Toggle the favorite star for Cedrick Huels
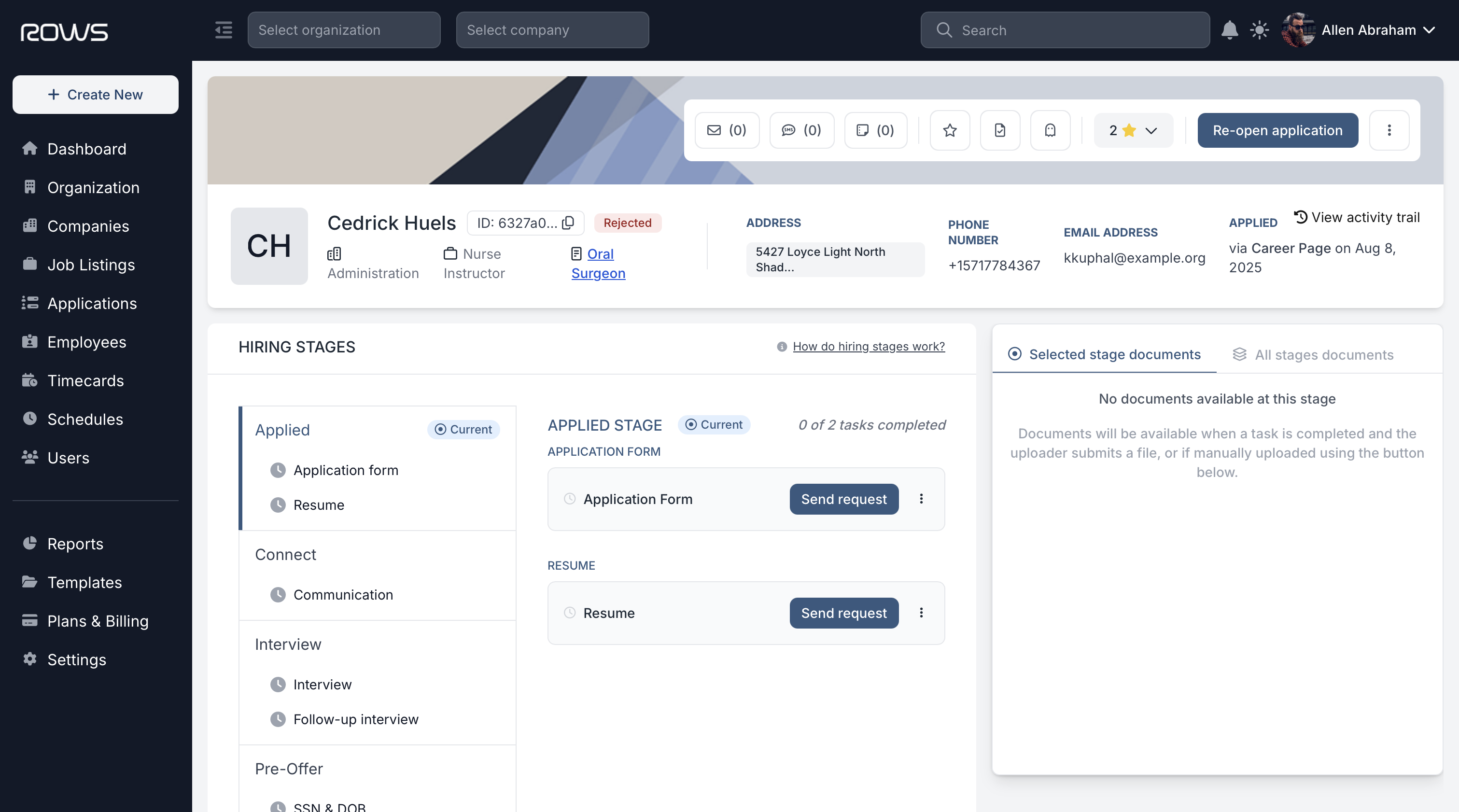 pos(949,130)
